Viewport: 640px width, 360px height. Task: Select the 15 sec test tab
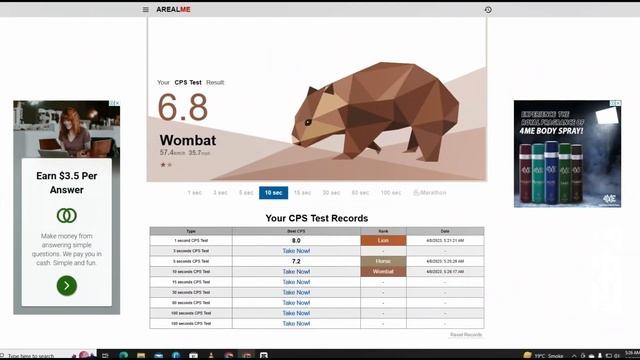point(302,193)
